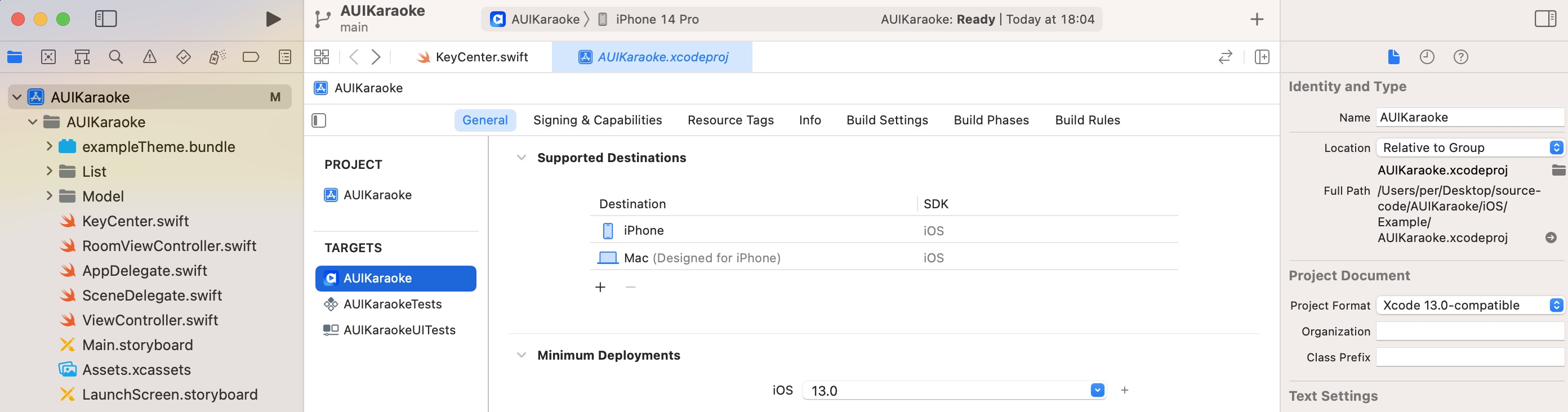Switch to Signing & Capabilities tab

(x=598, y=120)
